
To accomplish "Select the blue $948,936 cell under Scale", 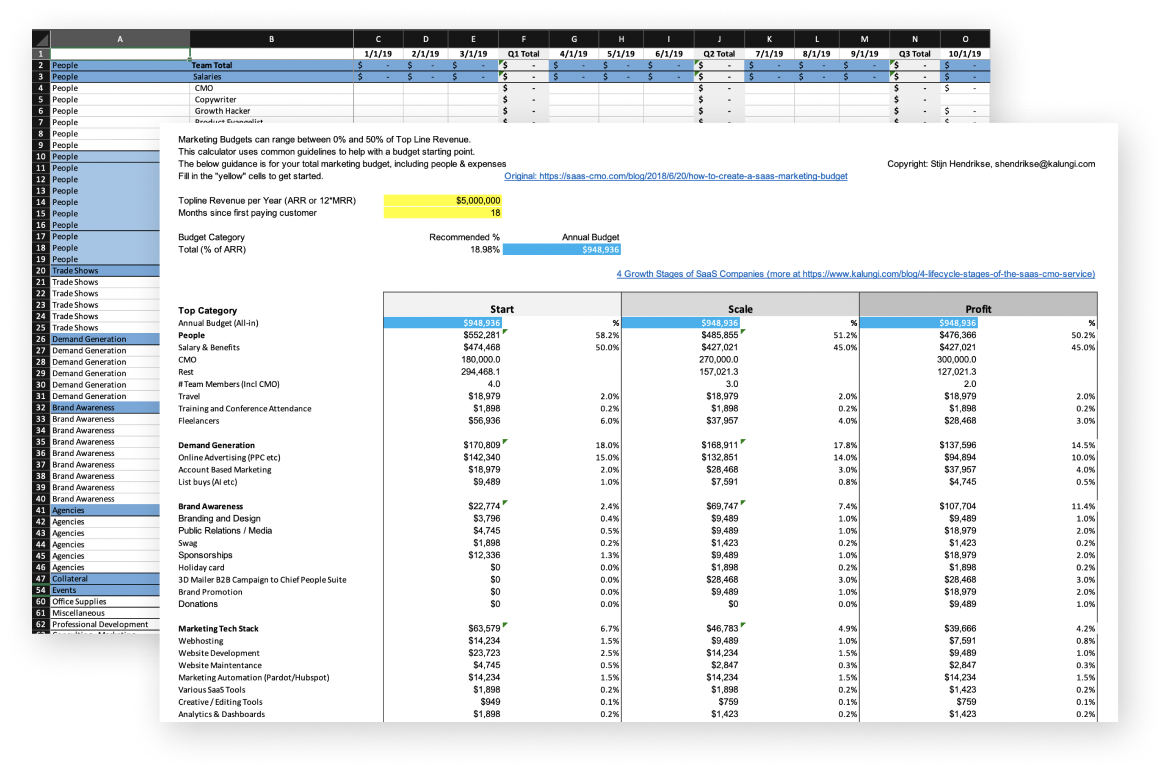I will pyautogui.click(x=681, y=323).
